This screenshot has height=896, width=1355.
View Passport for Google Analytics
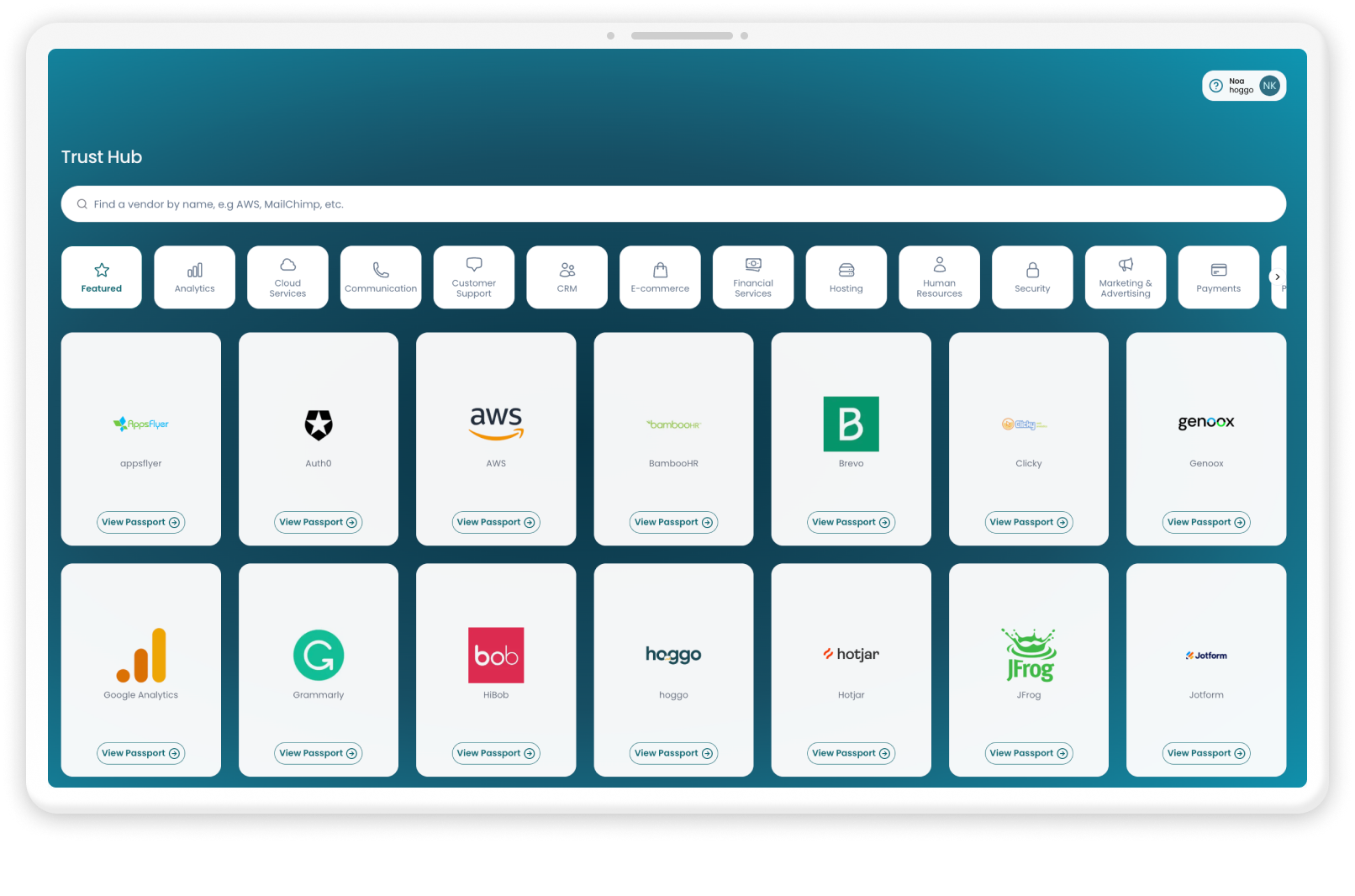click(x=141, y=753)
